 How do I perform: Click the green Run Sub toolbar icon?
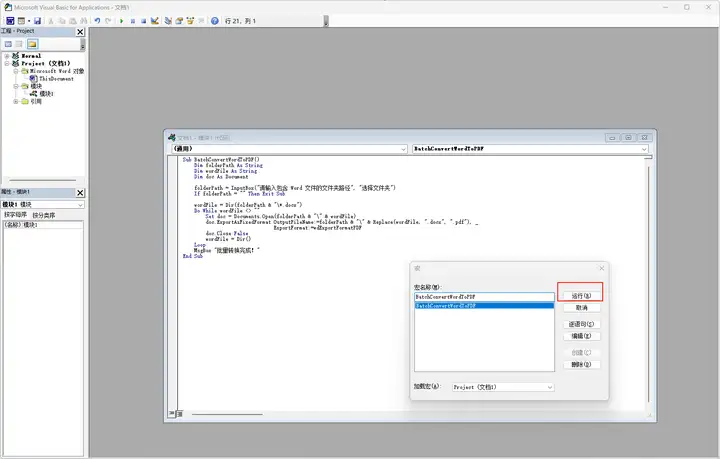(x=121, y=21)
